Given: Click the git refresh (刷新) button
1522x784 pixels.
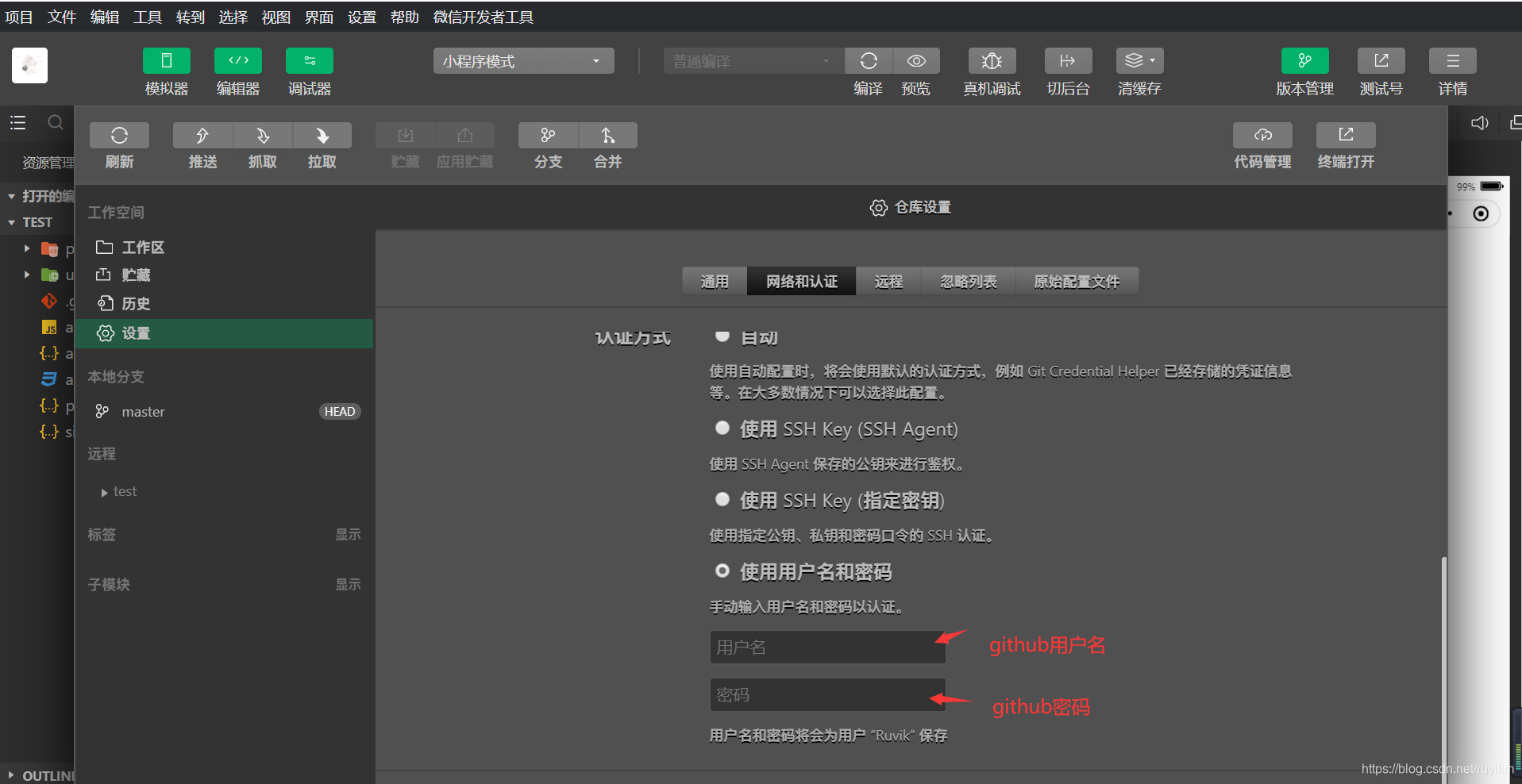Looking at the screenshot, I should 119,135.
